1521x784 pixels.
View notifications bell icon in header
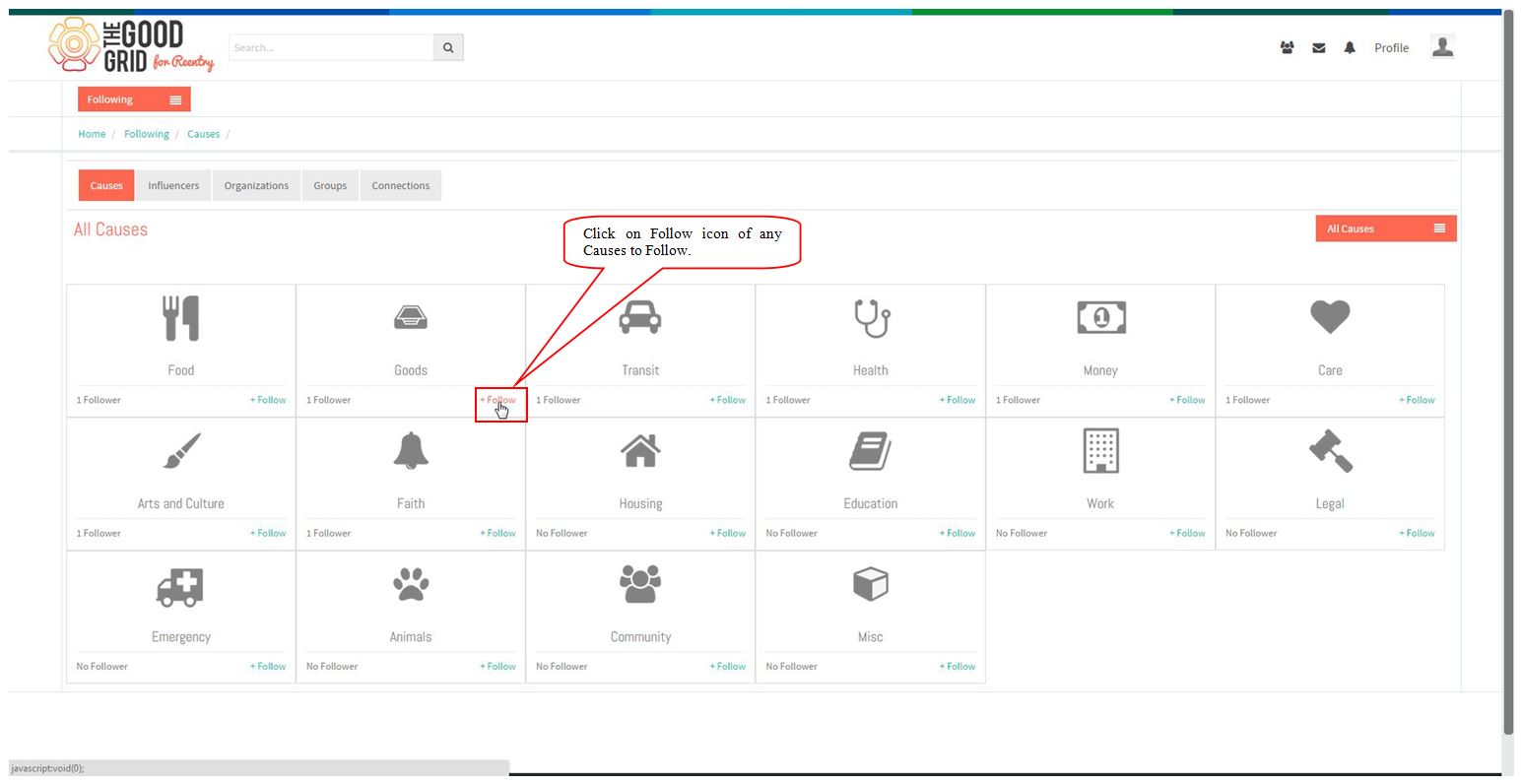click(x=1350, y=47)
